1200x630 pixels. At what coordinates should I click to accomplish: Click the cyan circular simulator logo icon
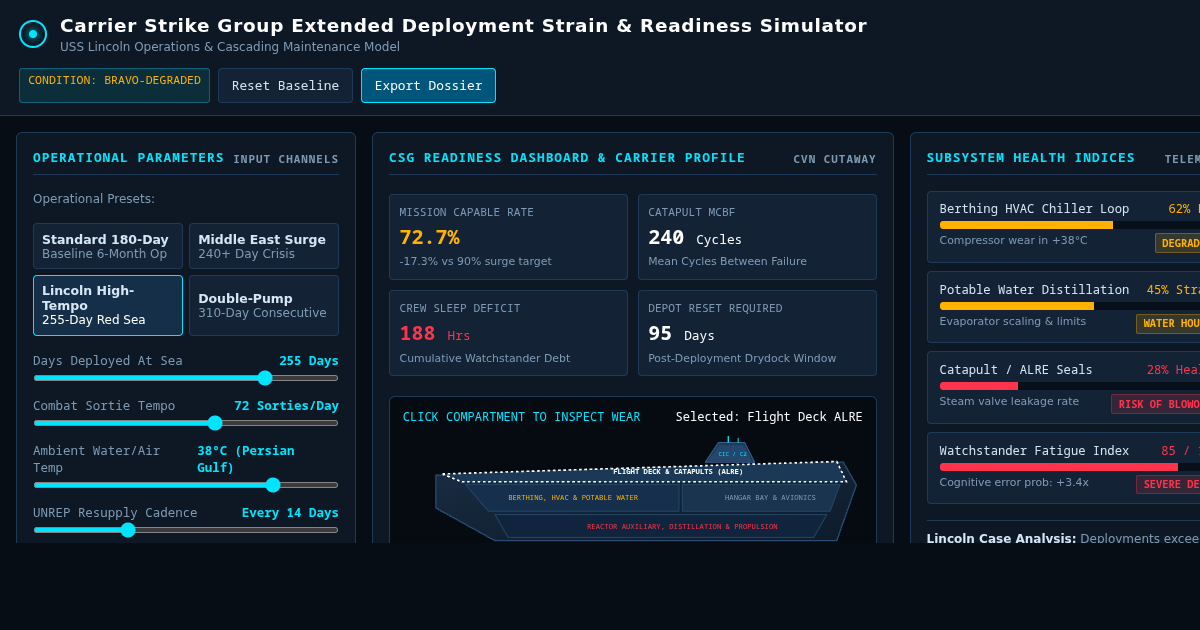(x=33, y=34)
